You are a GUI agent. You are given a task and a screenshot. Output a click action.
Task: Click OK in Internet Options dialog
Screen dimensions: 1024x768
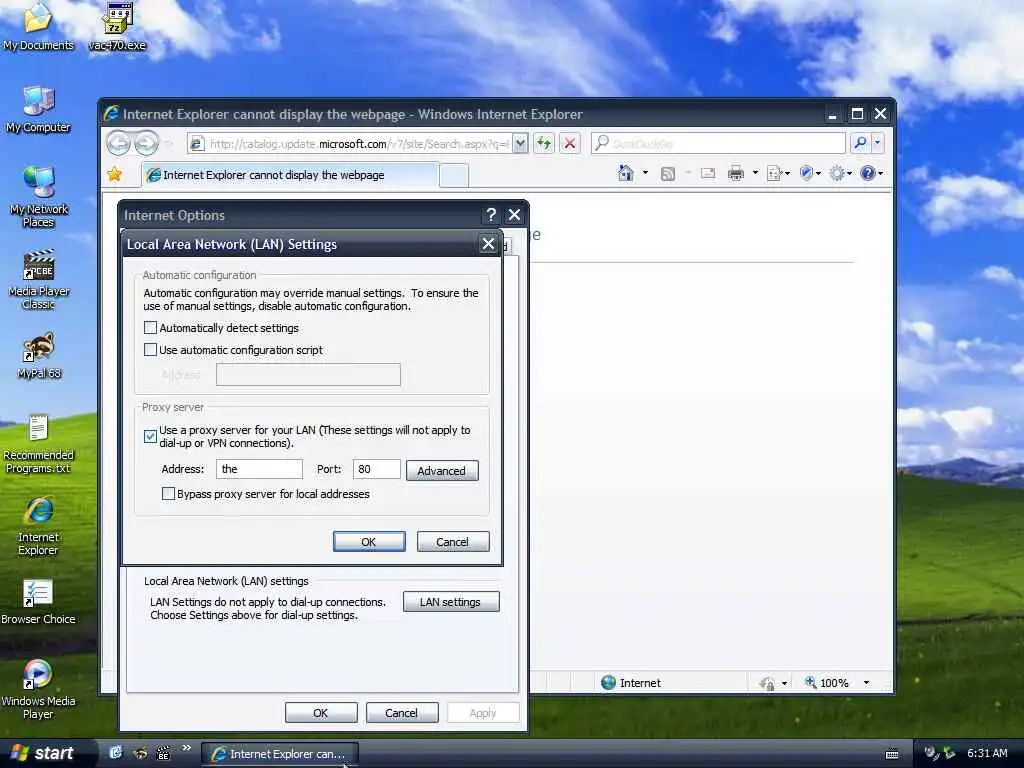pyautogui.click(x=321, y=712)
